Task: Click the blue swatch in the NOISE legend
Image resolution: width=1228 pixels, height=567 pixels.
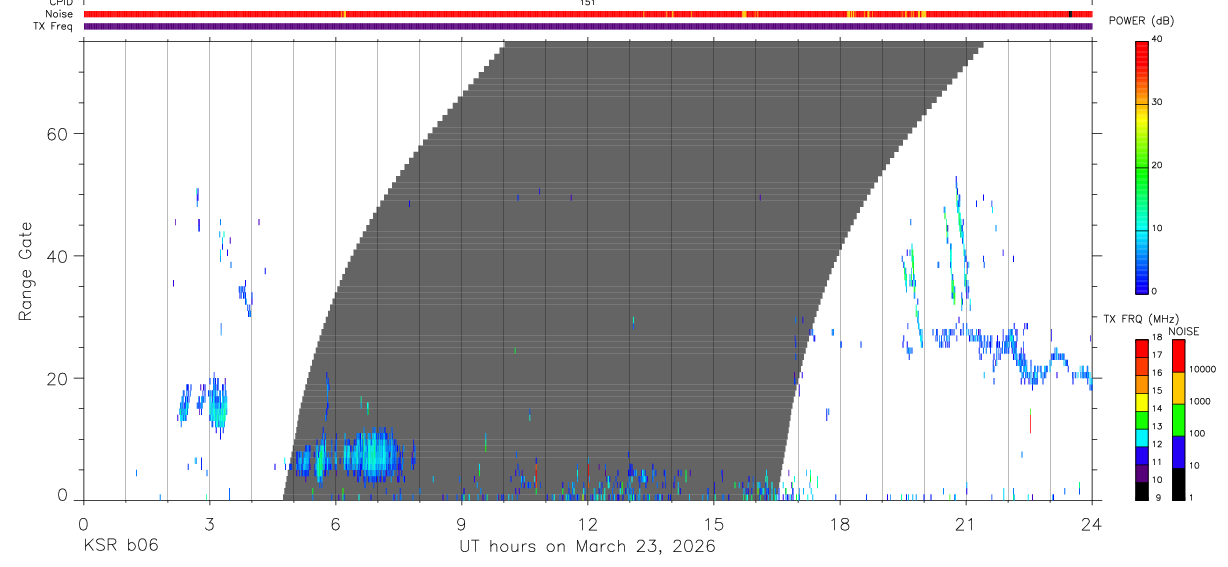Action: (1178, 451)
